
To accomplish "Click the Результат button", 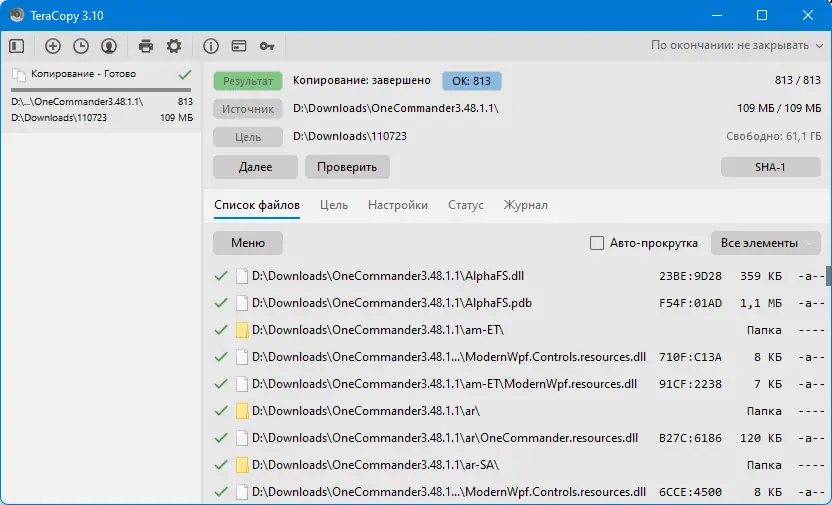I will [x=248, y=81].
